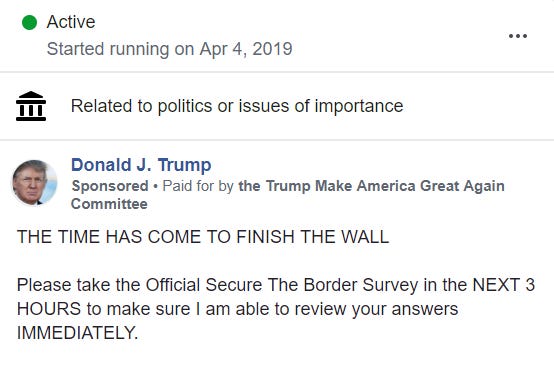Click the Apr 4, 2019 date

[x=246, y=49]
